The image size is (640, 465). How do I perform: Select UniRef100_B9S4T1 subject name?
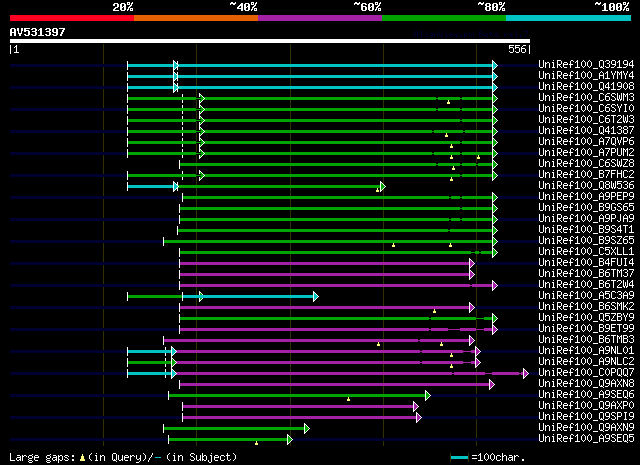pos(586,230)
